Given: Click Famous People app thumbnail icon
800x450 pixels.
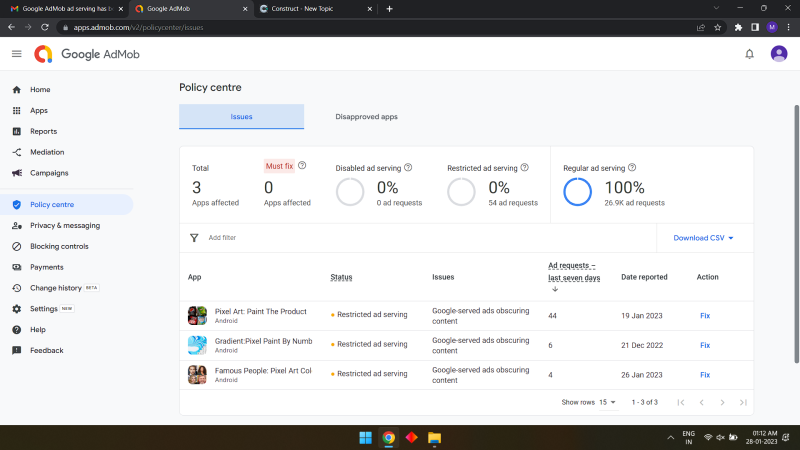Looking at the screenshot, I should pos(197,374).
